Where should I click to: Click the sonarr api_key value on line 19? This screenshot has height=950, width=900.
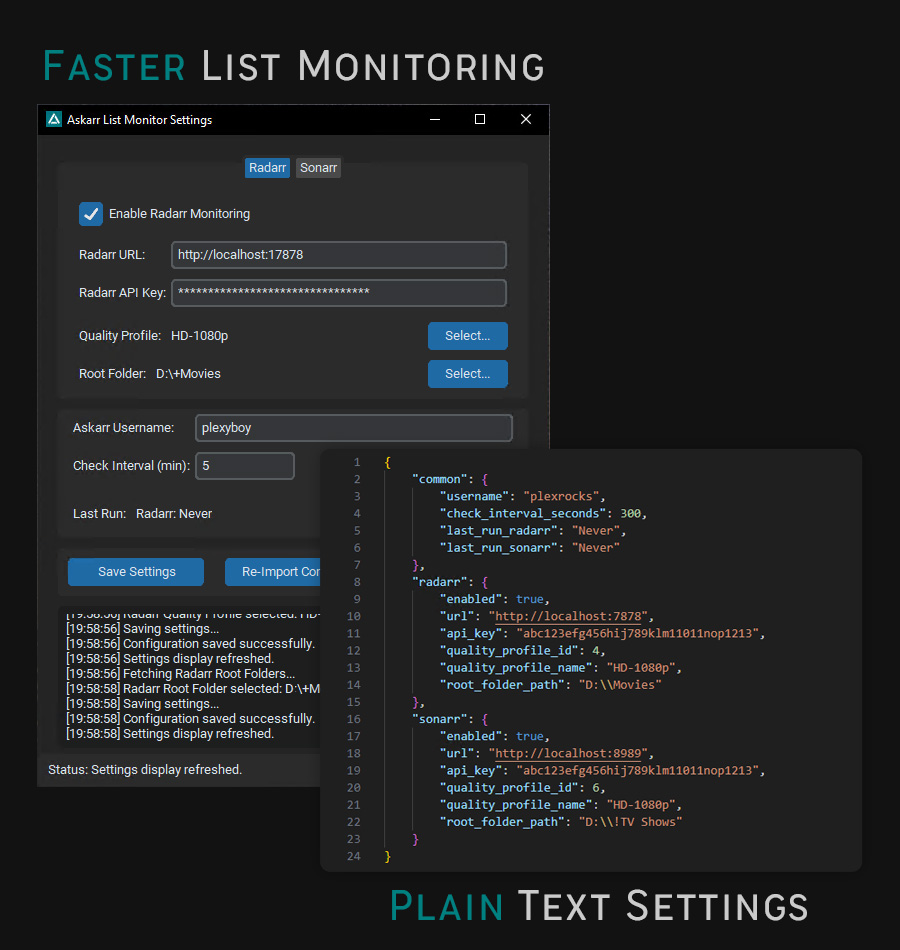point(638,770)
